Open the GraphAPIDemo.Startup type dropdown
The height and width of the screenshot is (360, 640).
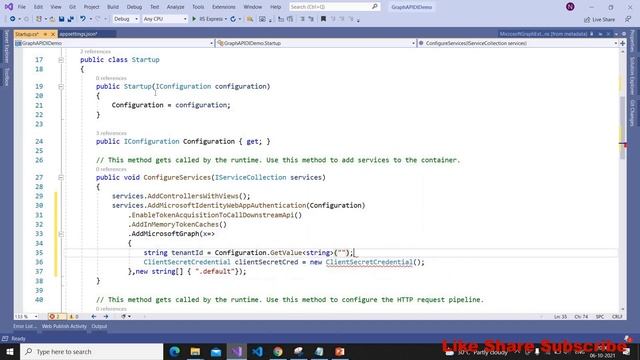pyautogui.click(x=316, y=43)
